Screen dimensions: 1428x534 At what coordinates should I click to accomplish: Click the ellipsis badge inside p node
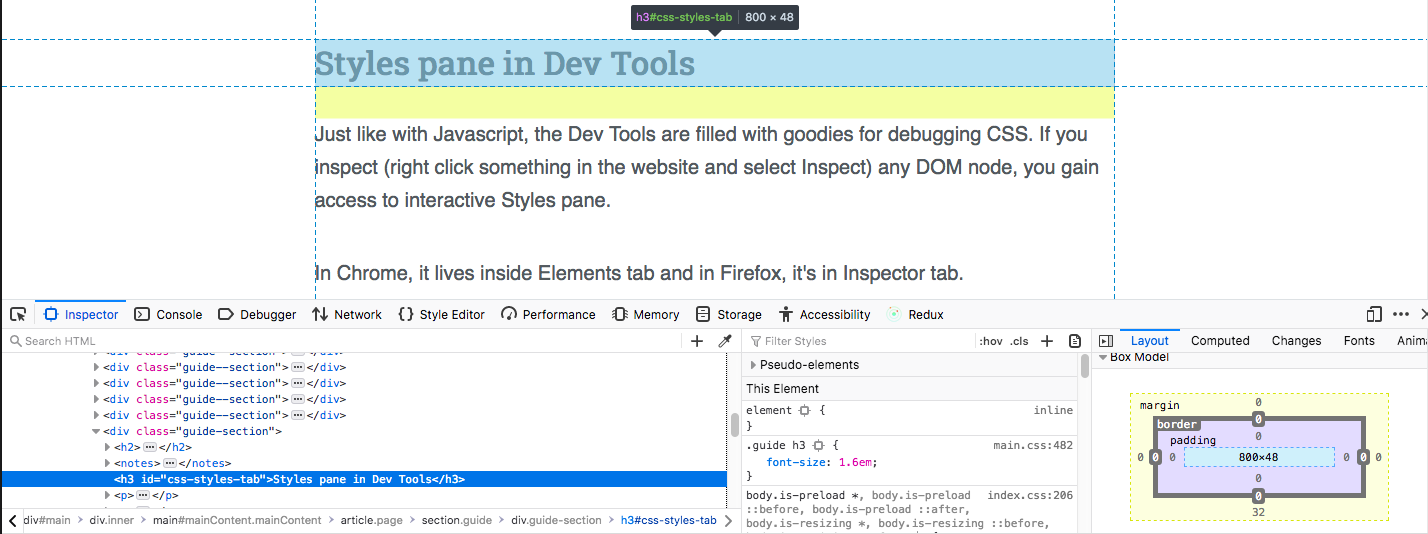point(144,495)
